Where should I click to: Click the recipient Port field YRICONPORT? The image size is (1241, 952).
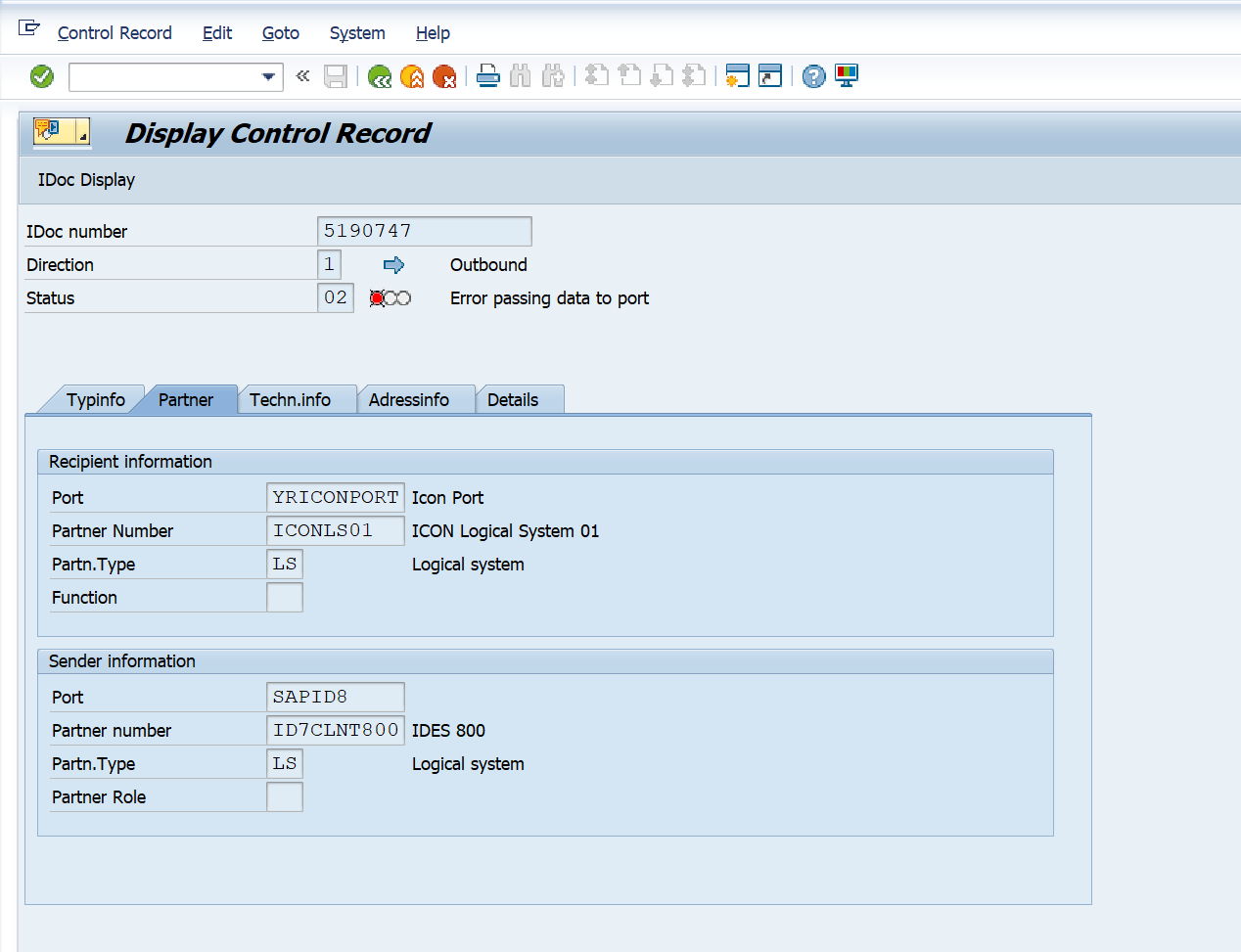point(335,498)
